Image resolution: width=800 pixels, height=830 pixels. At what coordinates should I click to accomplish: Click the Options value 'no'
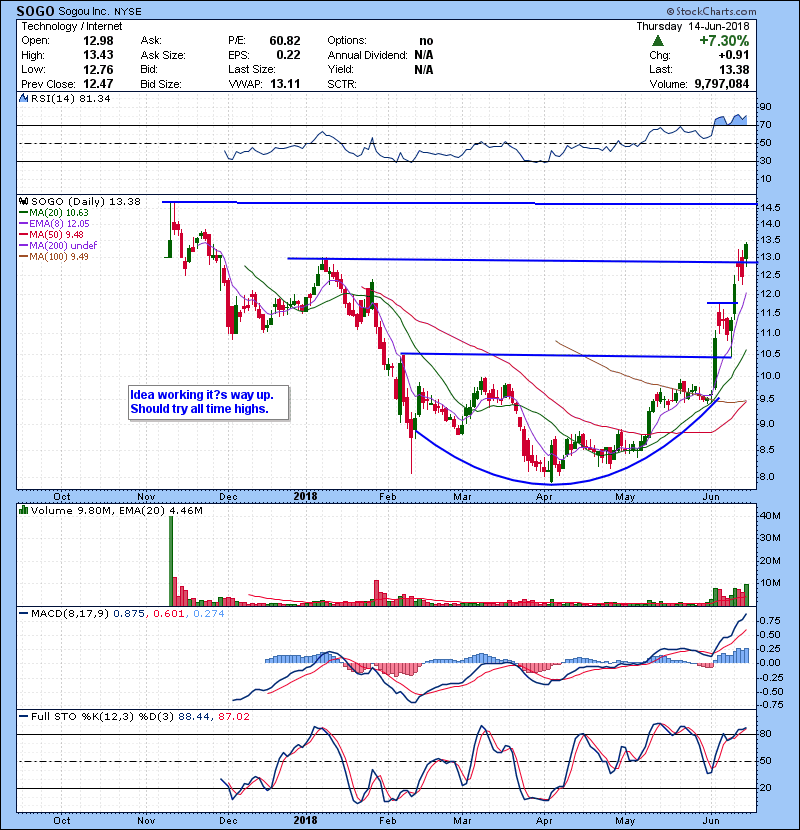point(426,41)
